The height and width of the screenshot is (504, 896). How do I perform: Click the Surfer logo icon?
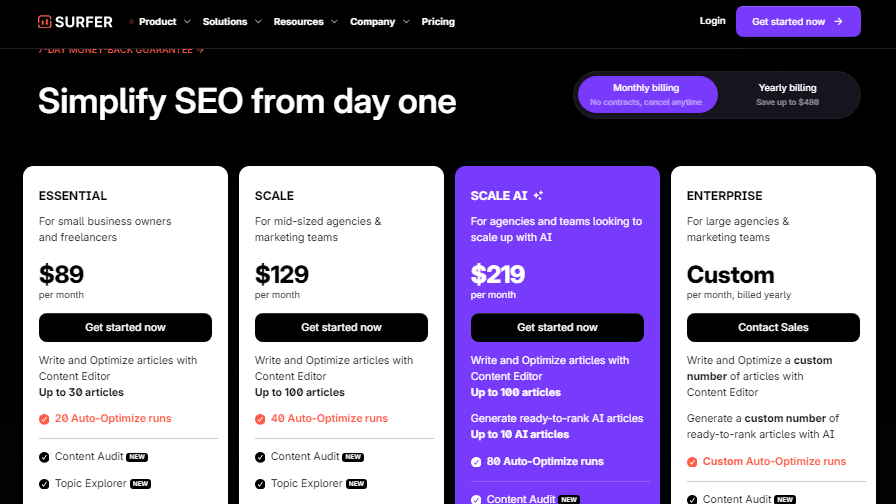tap(45, 22)
